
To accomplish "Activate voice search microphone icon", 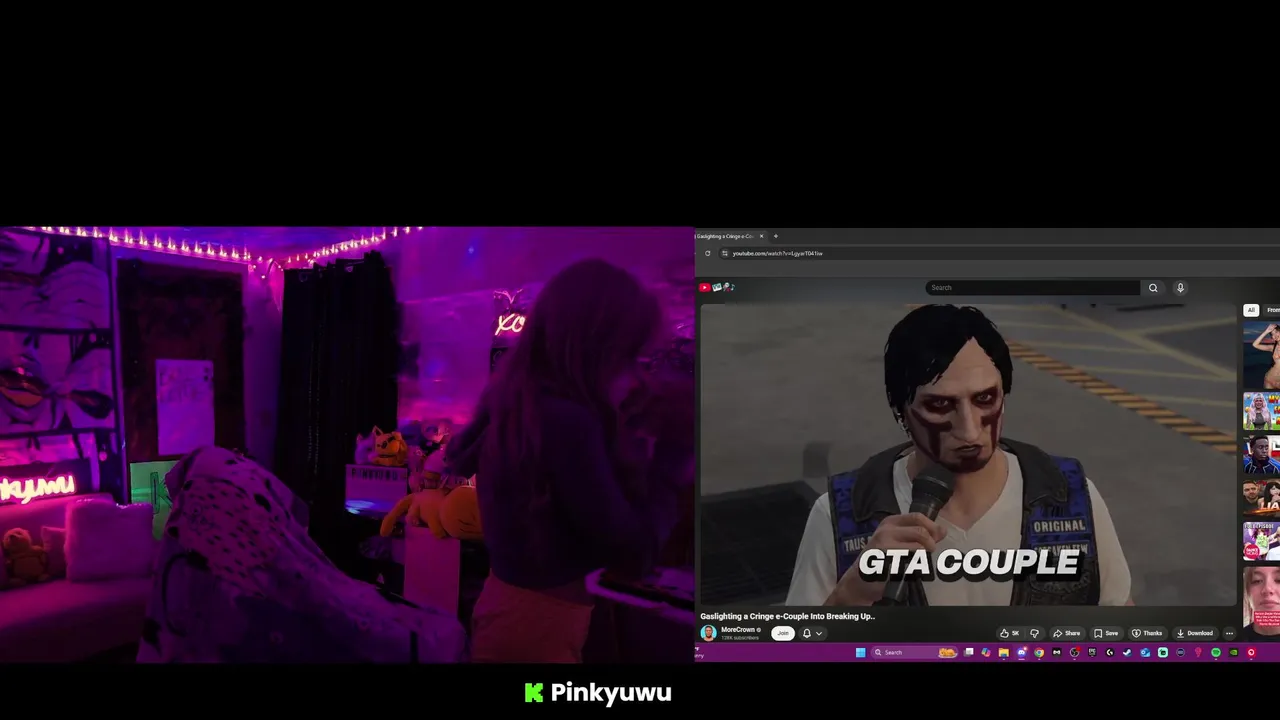I will click(1180, 287).
